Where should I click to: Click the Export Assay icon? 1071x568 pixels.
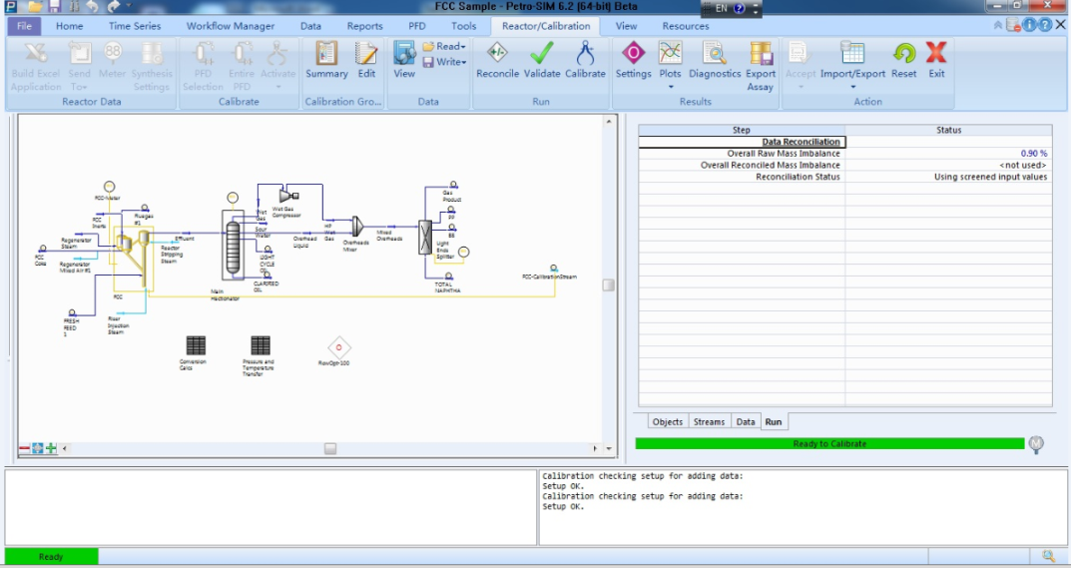(x=760, y=66)
